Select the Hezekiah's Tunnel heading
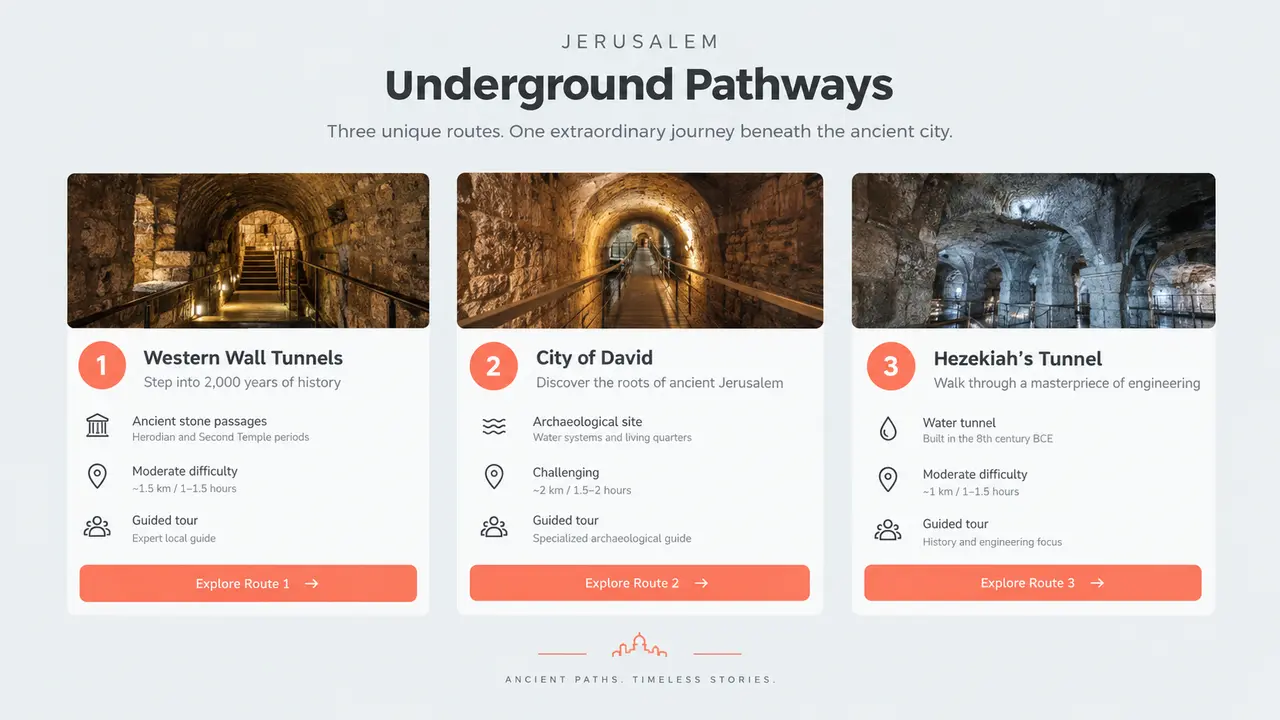The image size is (1280, 720). click(x=1018, y=358)
